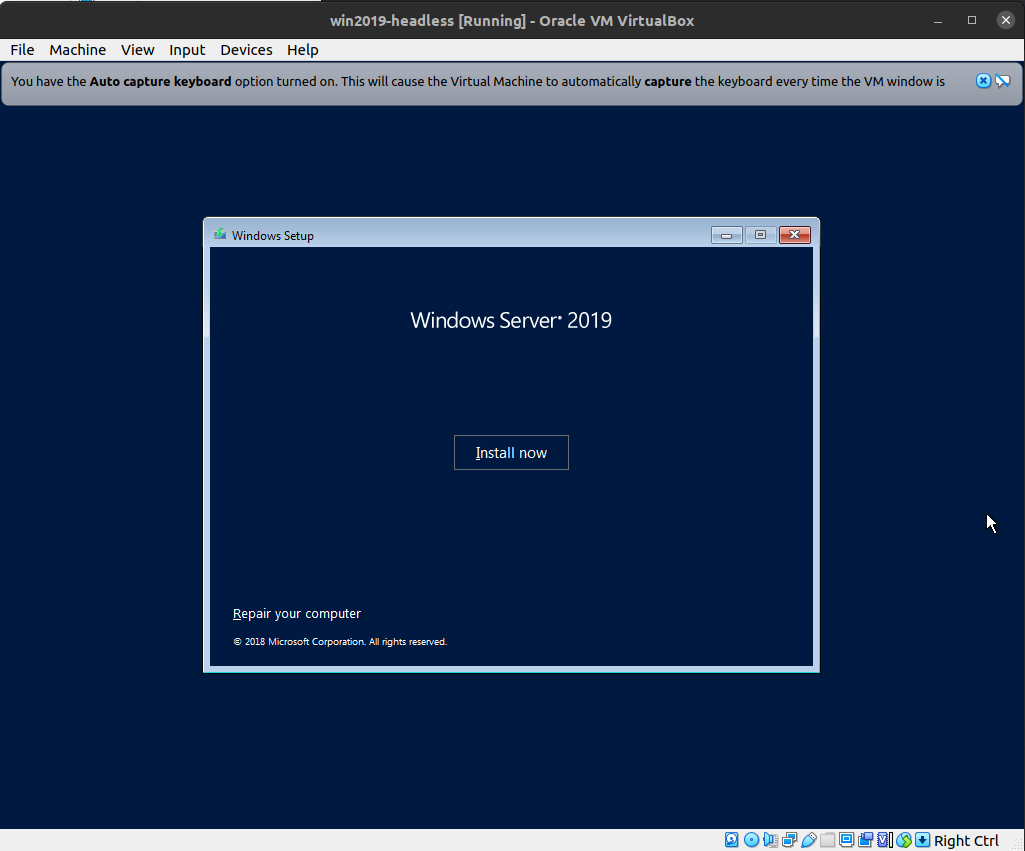The height and width of the screenshot is (851, 1025).
Task: Open the Devices menu
Action: (246, 50)
